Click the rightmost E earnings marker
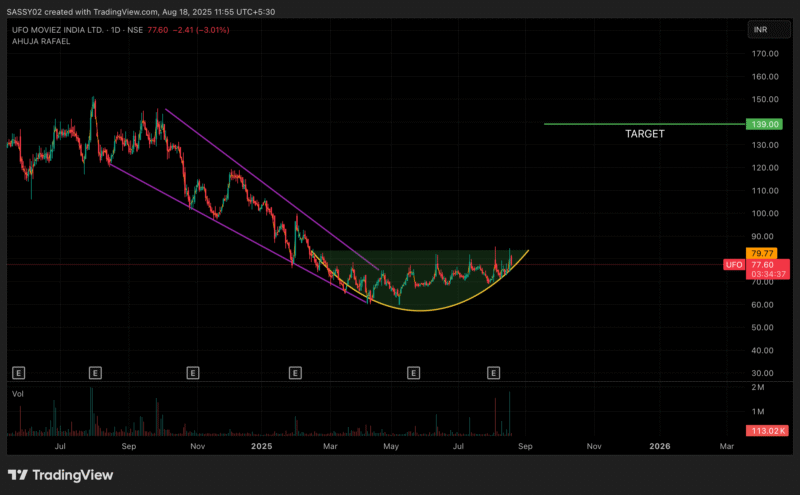The image size is (800, 495). [493, 373]
